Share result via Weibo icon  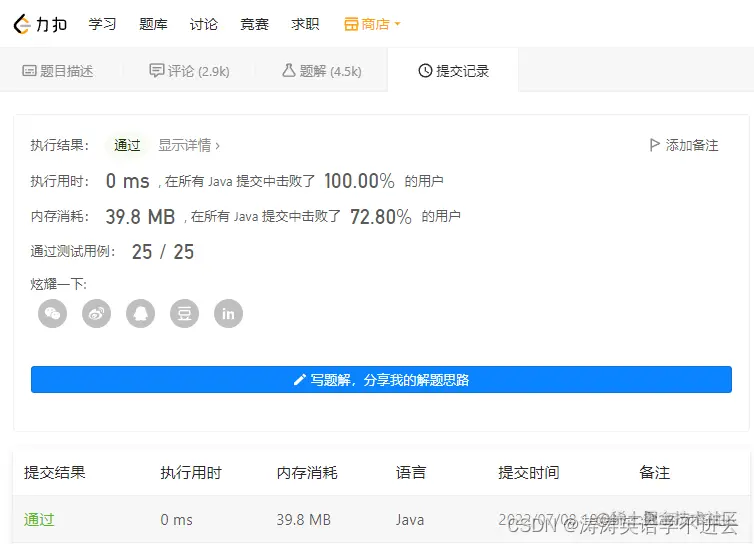[x=97, y=314]
